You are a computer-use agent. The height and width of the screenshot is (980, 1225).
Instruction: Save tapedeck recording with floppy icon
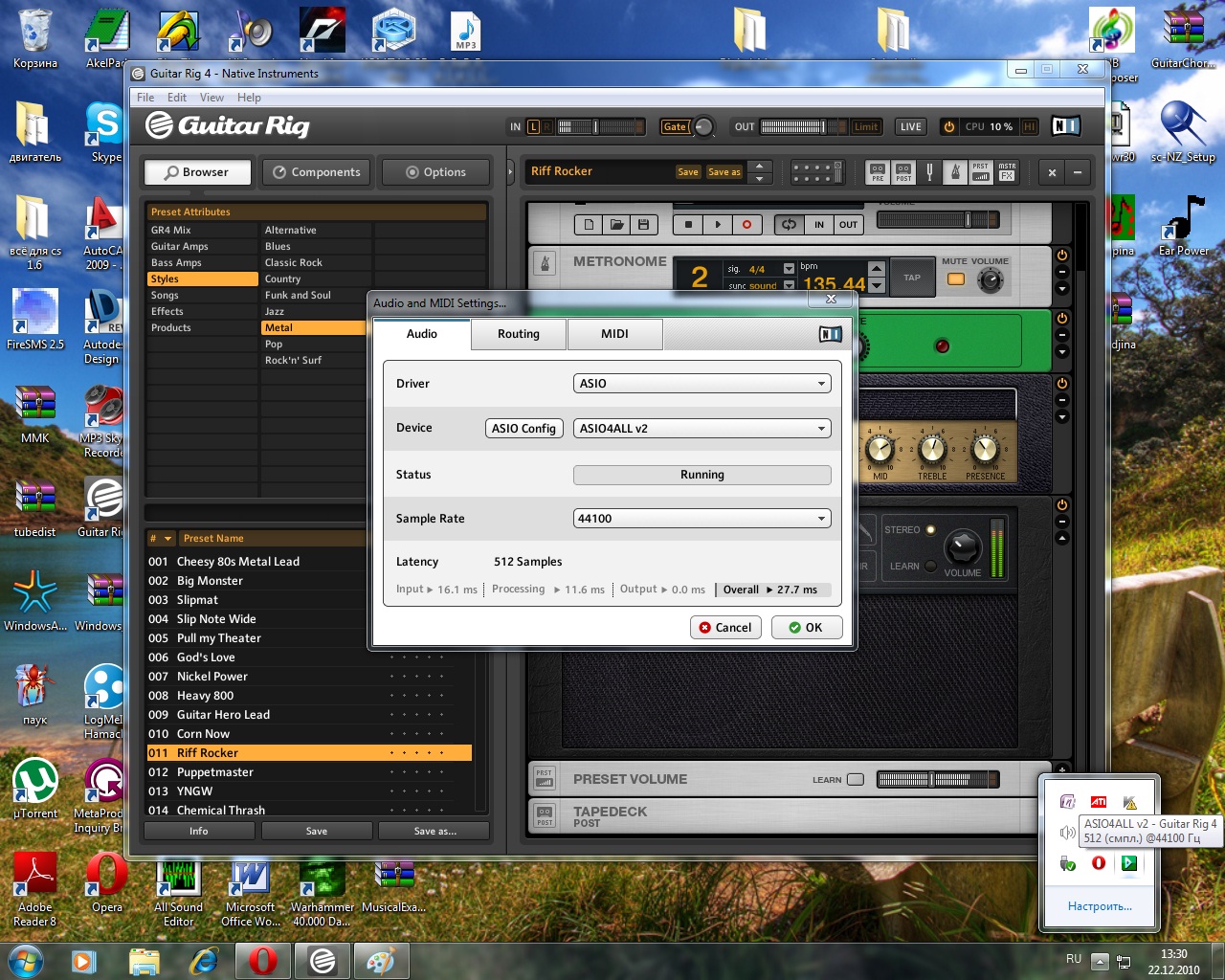643,224
